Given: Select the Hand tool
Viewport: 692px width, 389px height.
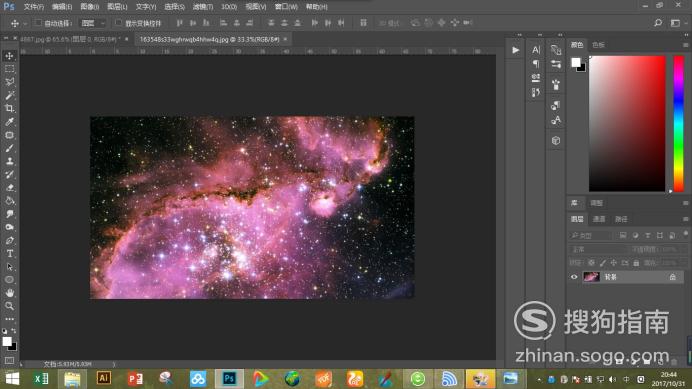Looking at the screenshot, I should [9, 293].
